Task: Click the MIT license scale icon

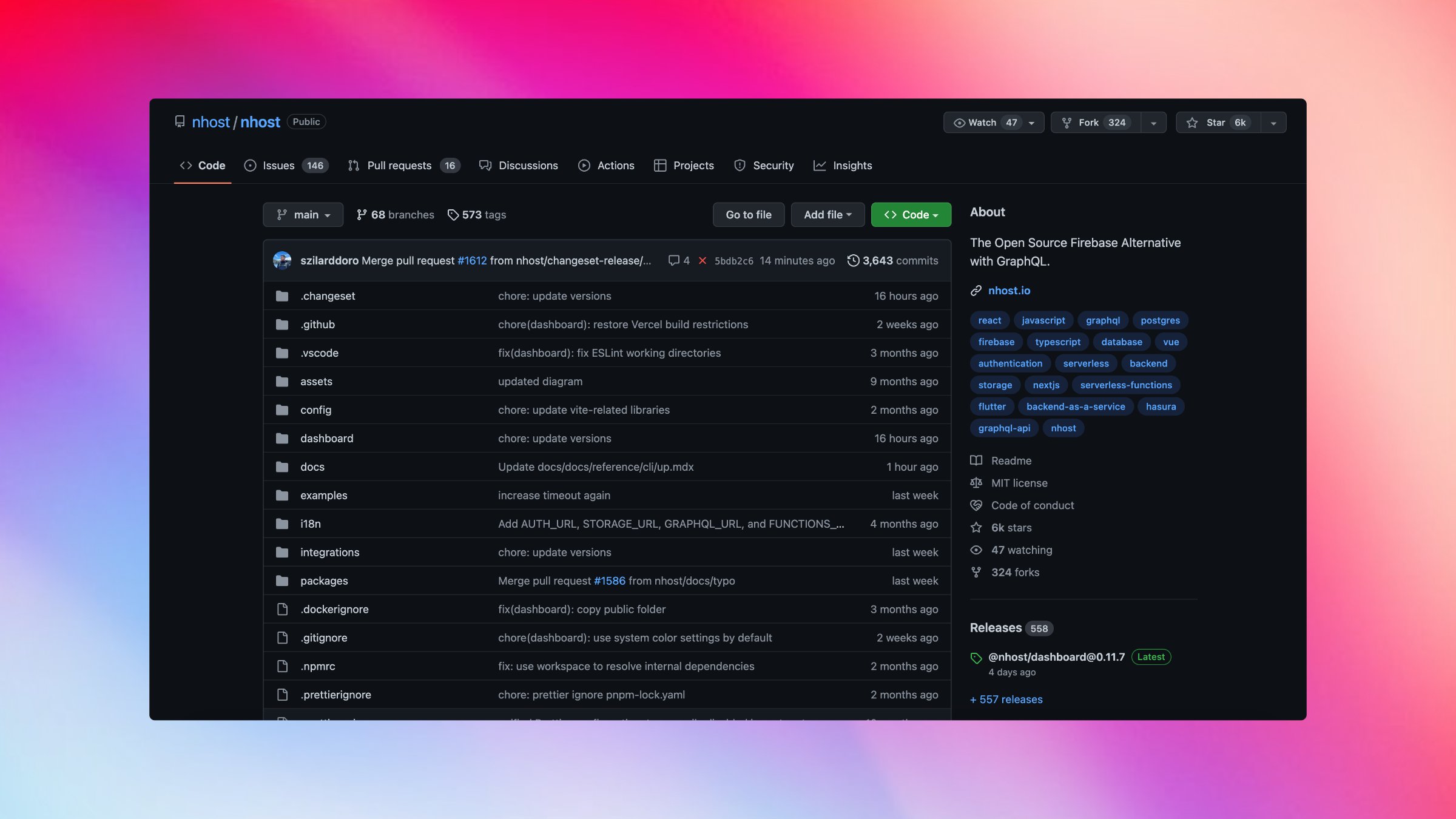Action: point(976,483)
